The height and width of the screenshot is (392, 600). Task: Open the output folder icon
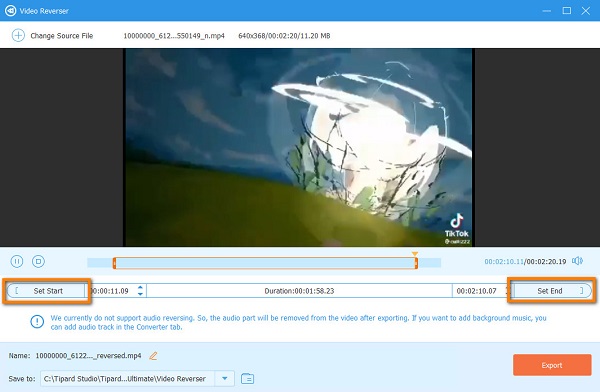tap(248, 379)
